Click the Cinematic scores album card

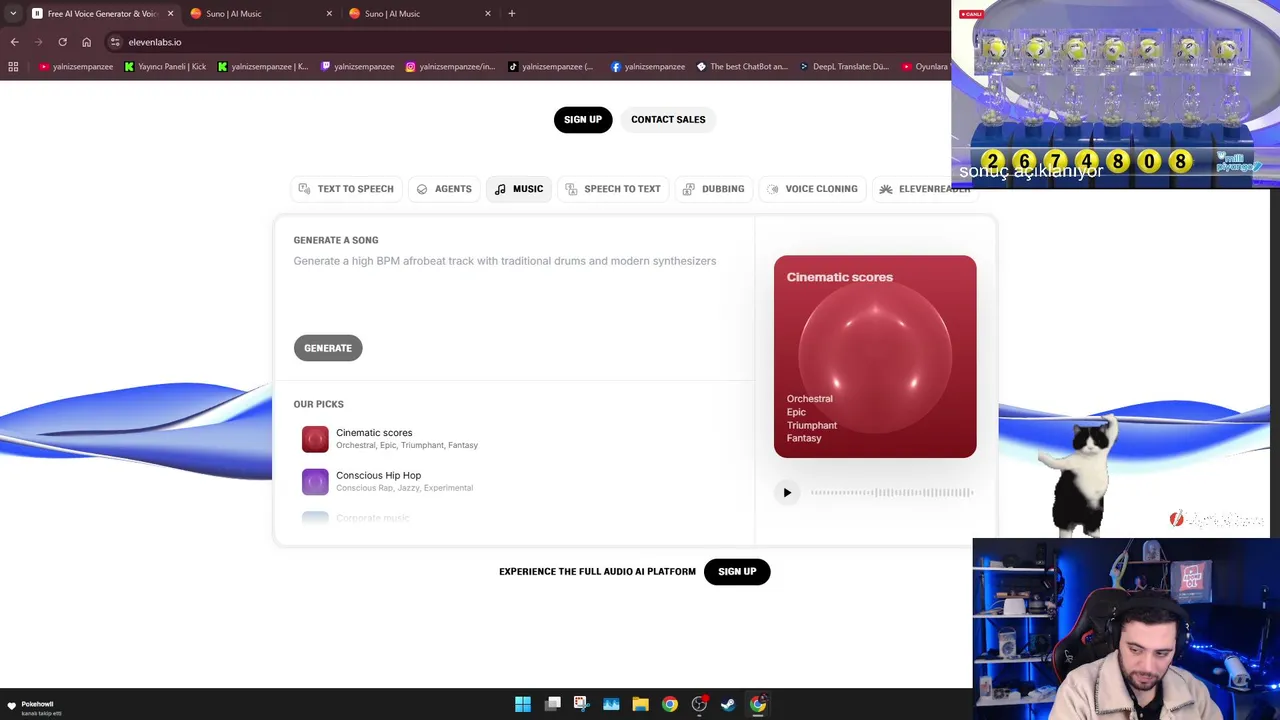click(875, 357)
